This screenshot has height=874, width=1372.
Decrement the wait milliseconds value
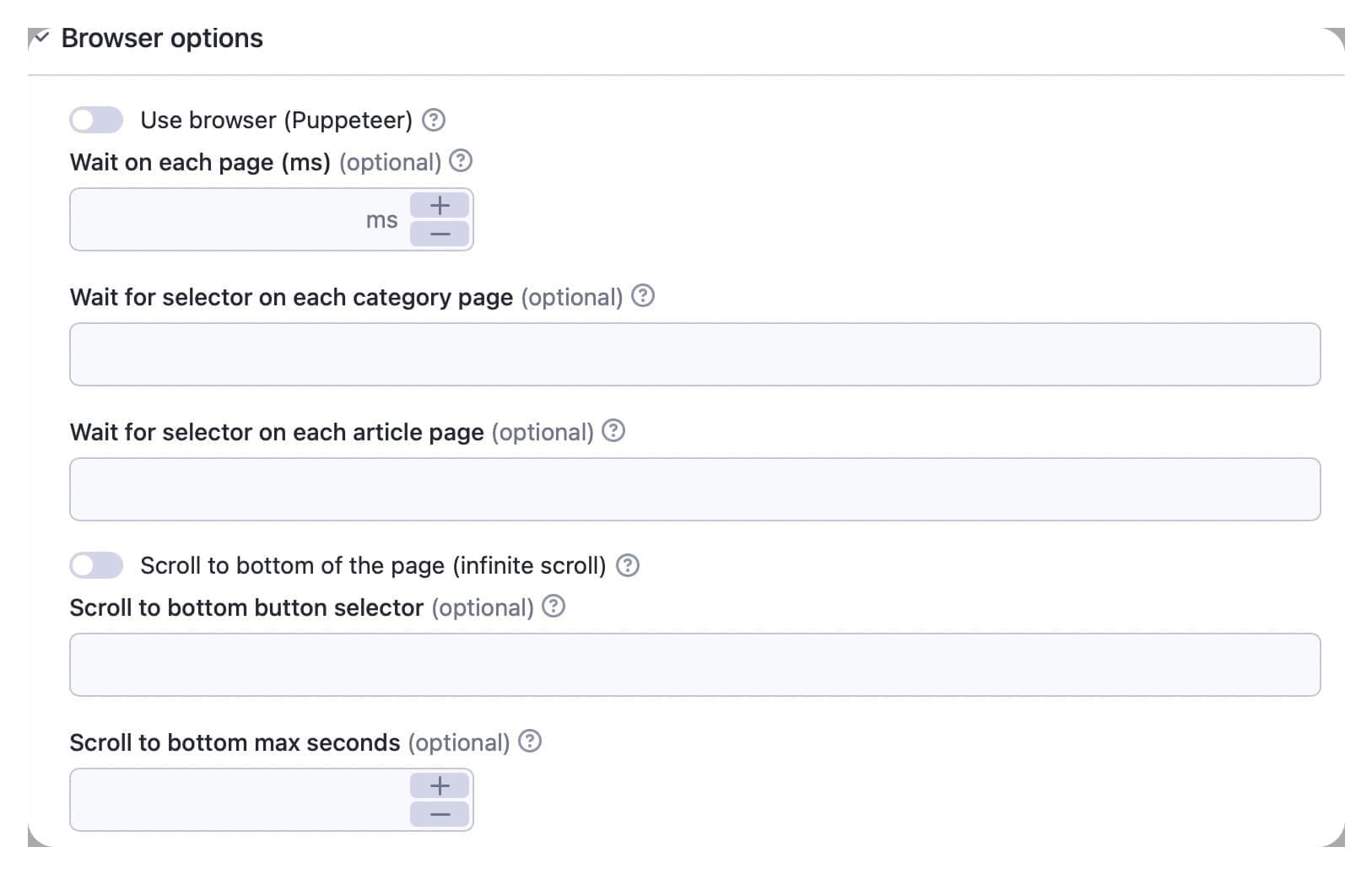coord(439,234)
